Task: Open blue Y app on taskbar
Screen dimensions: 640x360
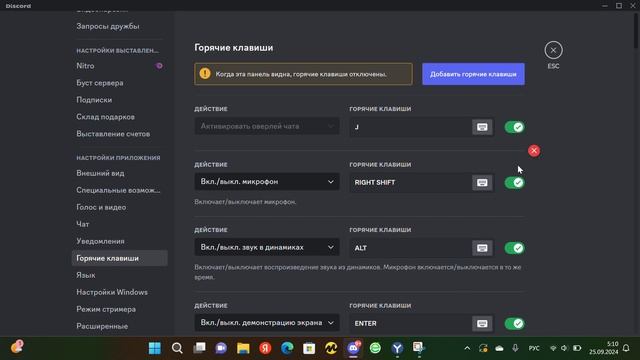Action: point(397,348)
